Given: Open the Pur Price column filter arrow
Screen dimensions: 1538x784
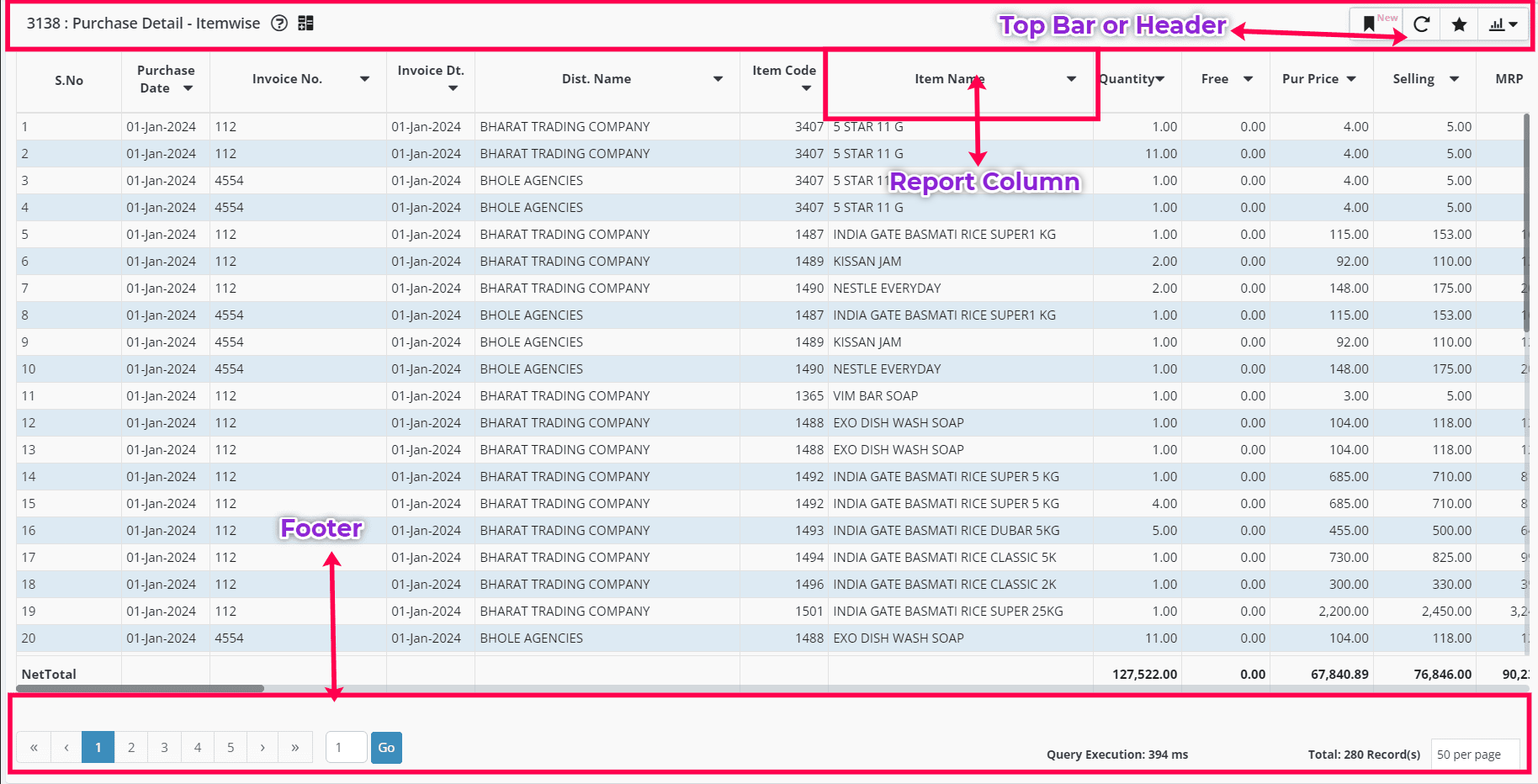Looking at the screenshot, I should (1351, 79).
